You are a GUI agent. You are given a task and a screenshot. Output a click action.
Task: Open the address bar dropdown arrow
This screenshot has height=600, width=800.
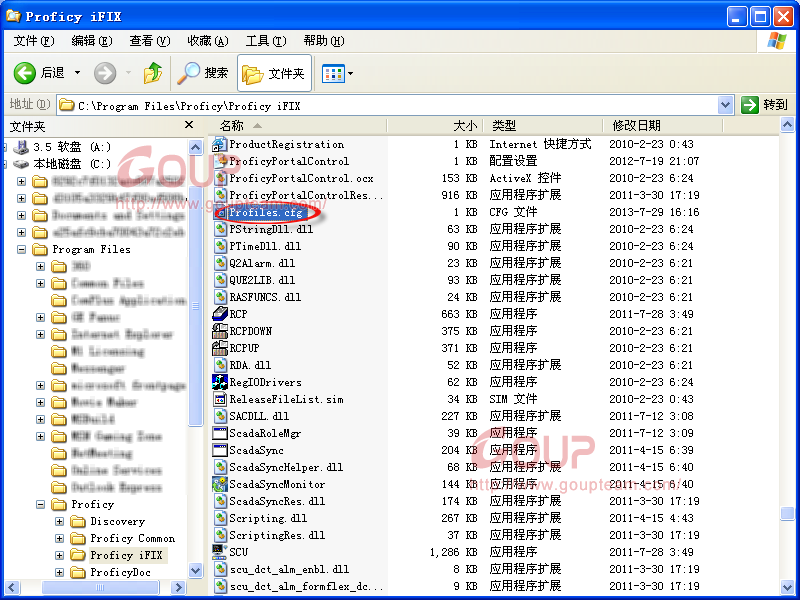[x=725, y=105]
